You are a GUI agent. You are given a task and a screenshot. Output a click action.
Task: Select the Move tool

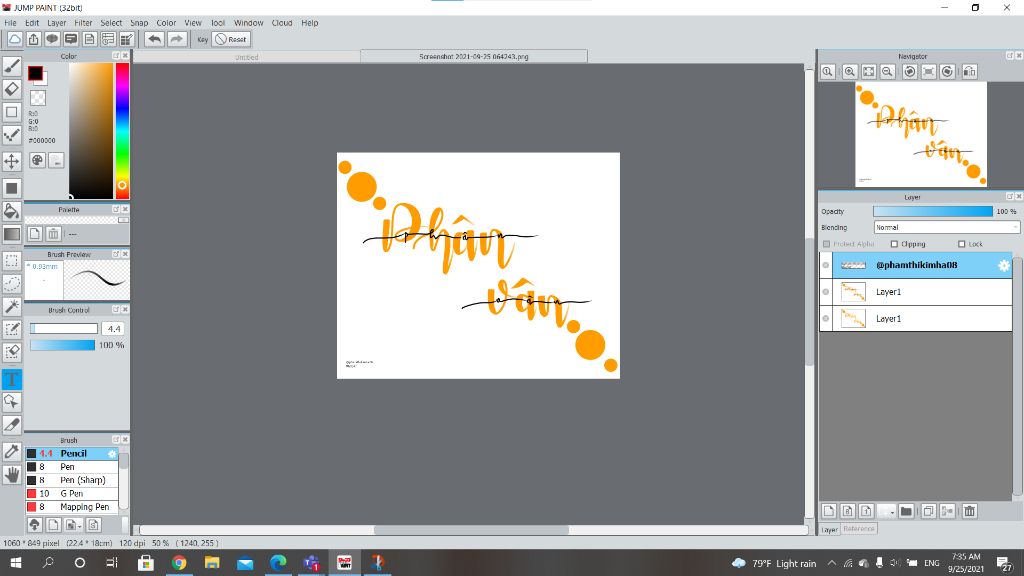click(x=12, y=161)
